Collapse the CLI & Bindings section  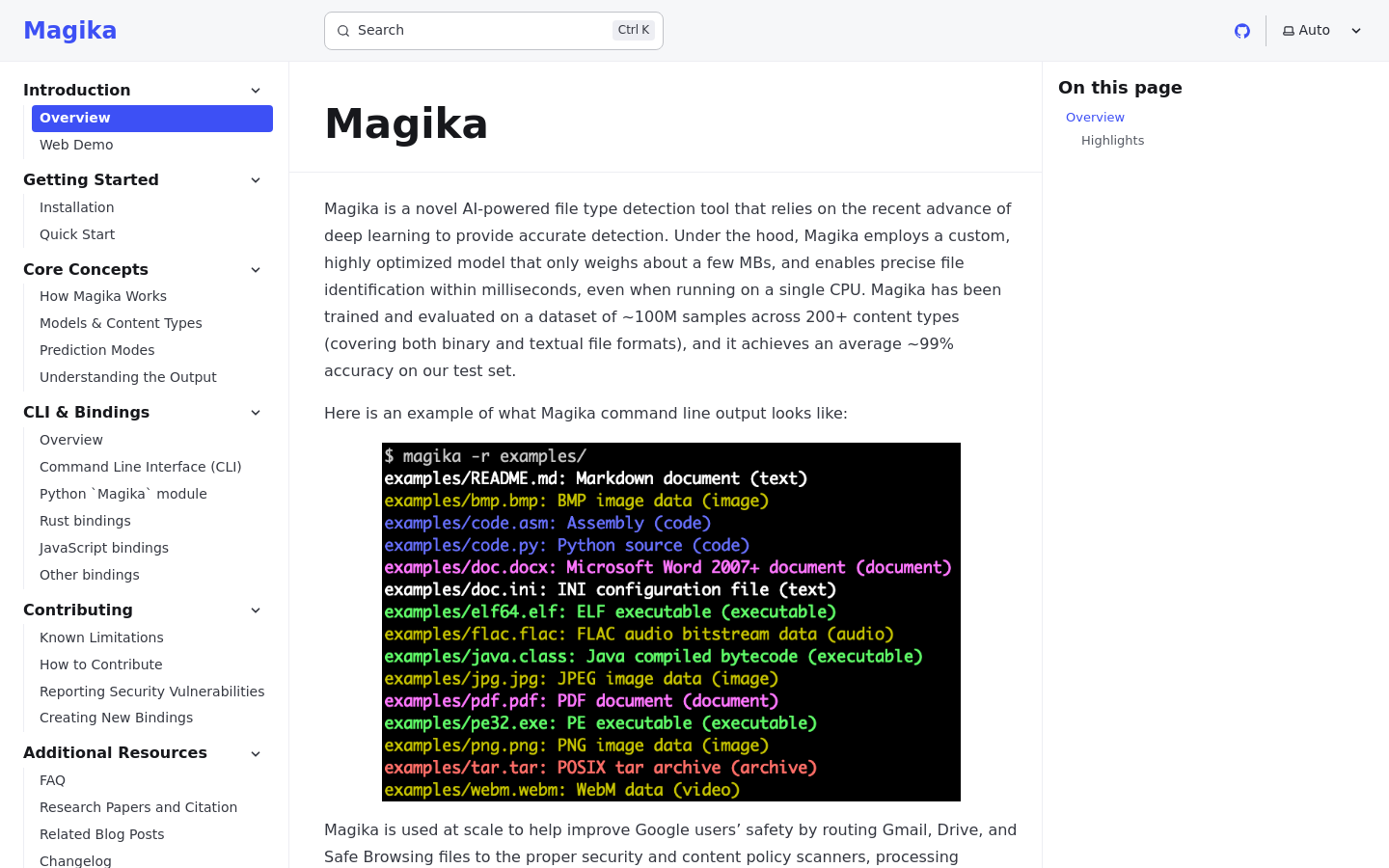(256, 413)
